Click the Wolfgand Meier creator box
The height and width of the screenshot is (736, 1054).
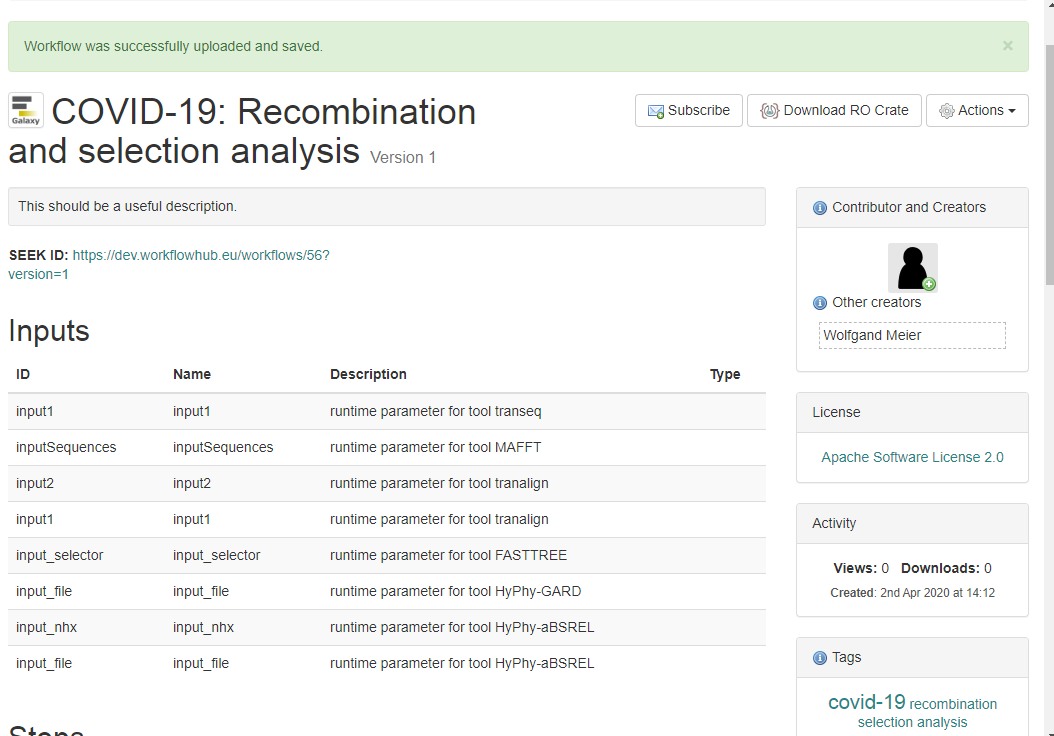tap(912, 335)
